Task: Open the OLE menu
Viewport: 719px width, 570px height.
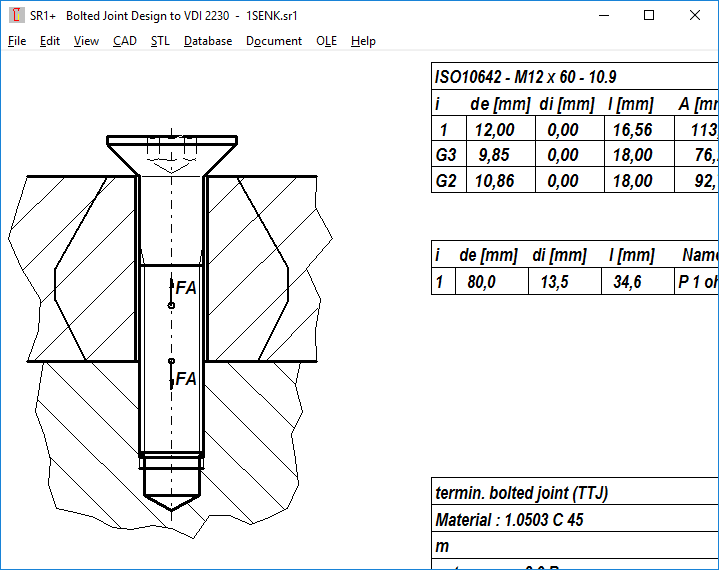Action: tap(326, 41)
